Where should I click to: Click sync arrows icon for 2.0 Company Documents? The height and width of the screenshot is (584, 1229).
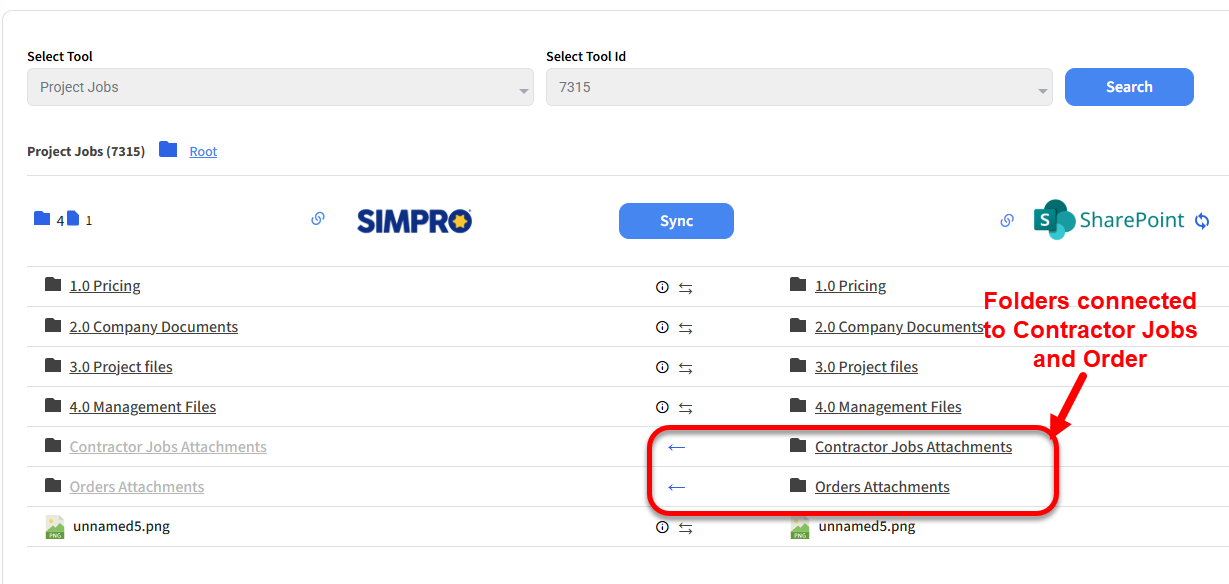pos(686,328)
